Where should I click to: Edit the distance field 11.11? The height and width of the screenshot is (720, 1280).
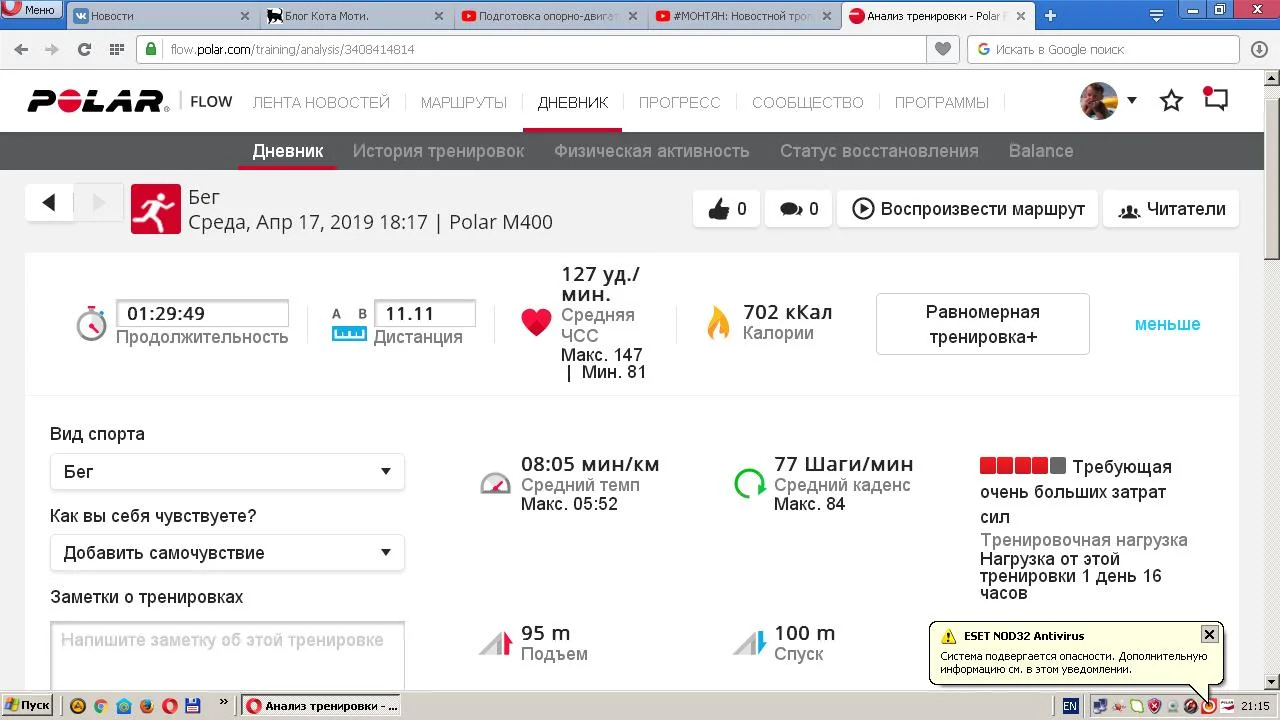[424, 313]
